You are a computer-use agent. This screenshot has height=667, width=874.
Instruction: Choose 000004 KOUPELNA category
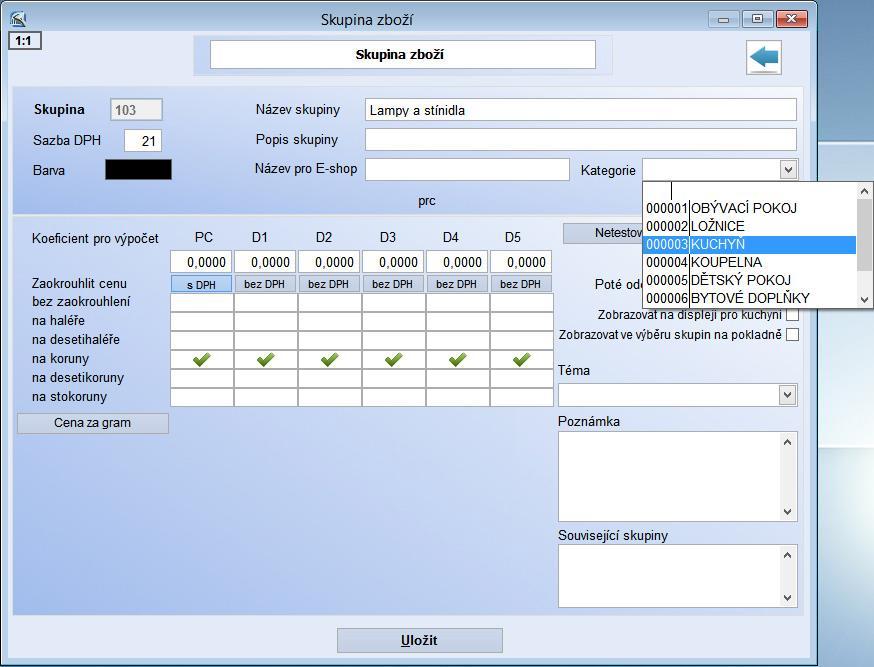tap(749, 262)
